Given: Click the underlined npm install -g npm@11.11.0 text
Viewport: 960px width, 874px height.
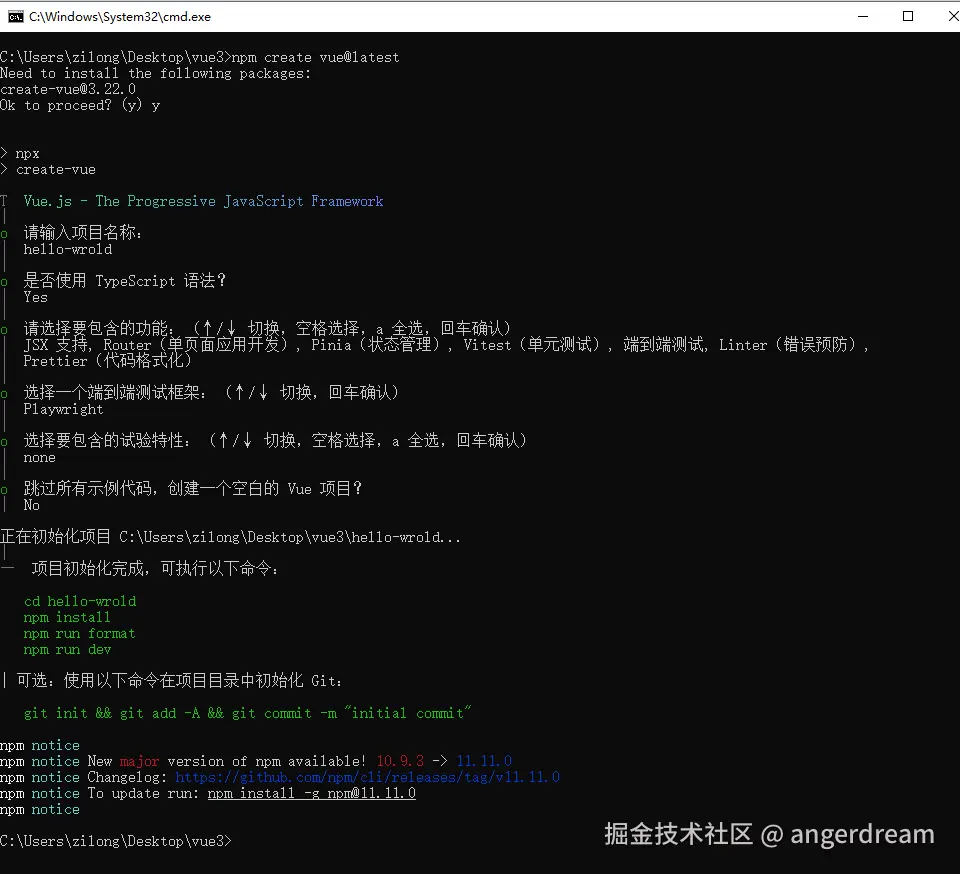Looking at the screenshot, I should pyautogui.click(x=311, y=793).
